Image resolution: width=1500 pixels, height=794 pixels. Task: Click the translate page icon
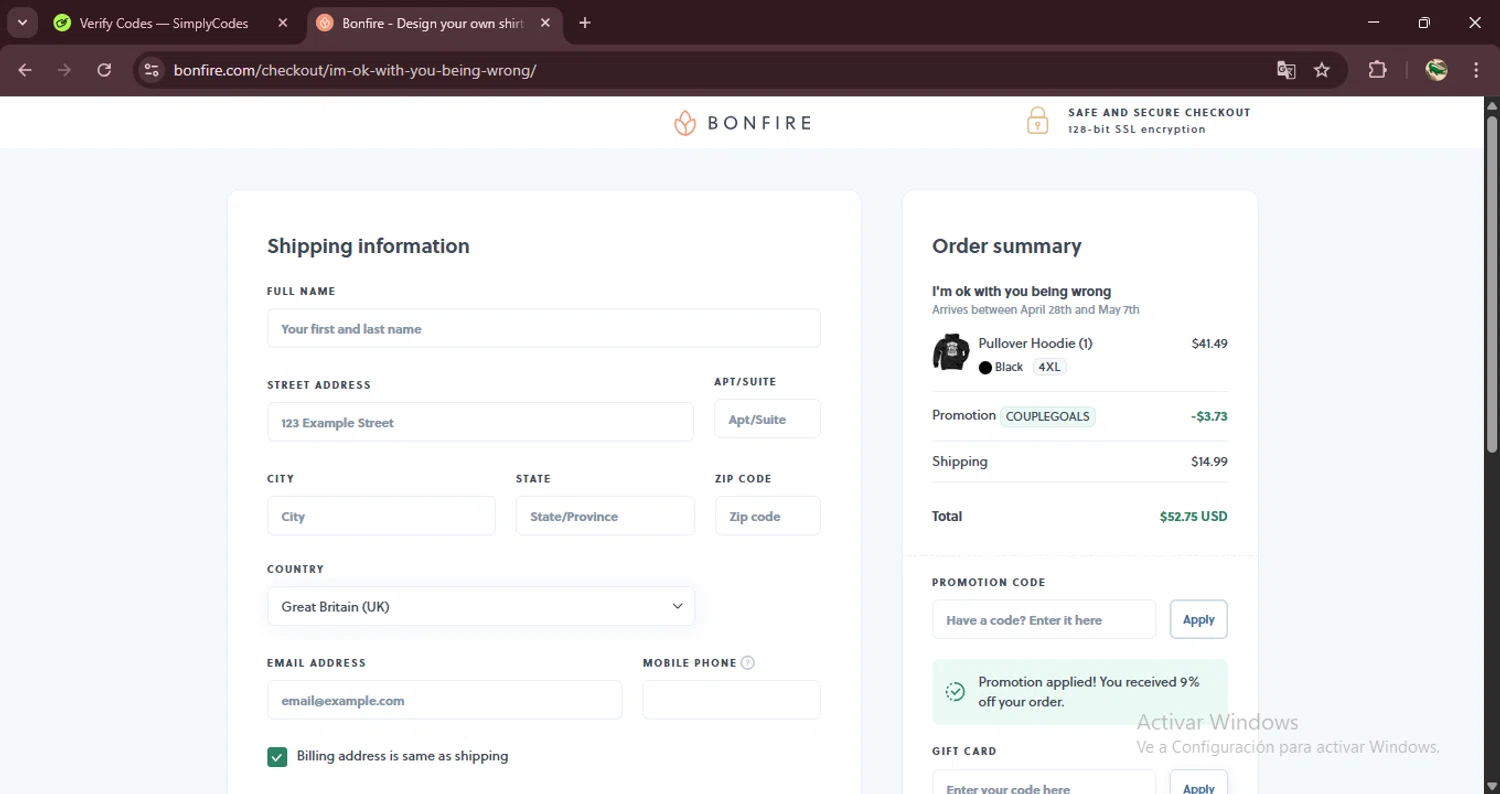pyautogui.click(x=1286, y=70)
